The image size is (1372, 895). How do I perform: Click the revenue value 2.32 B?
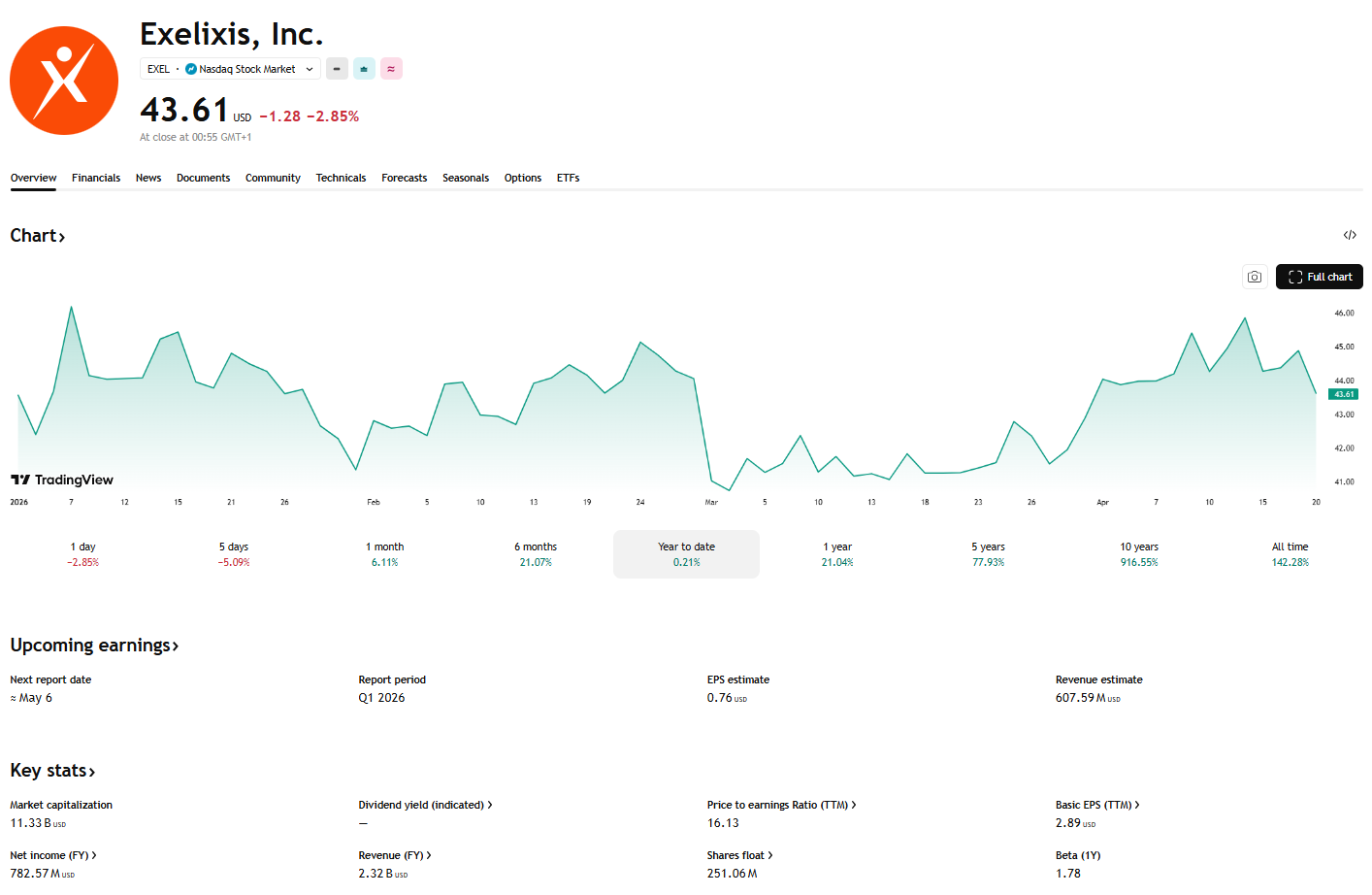click(x=382, y=874)
